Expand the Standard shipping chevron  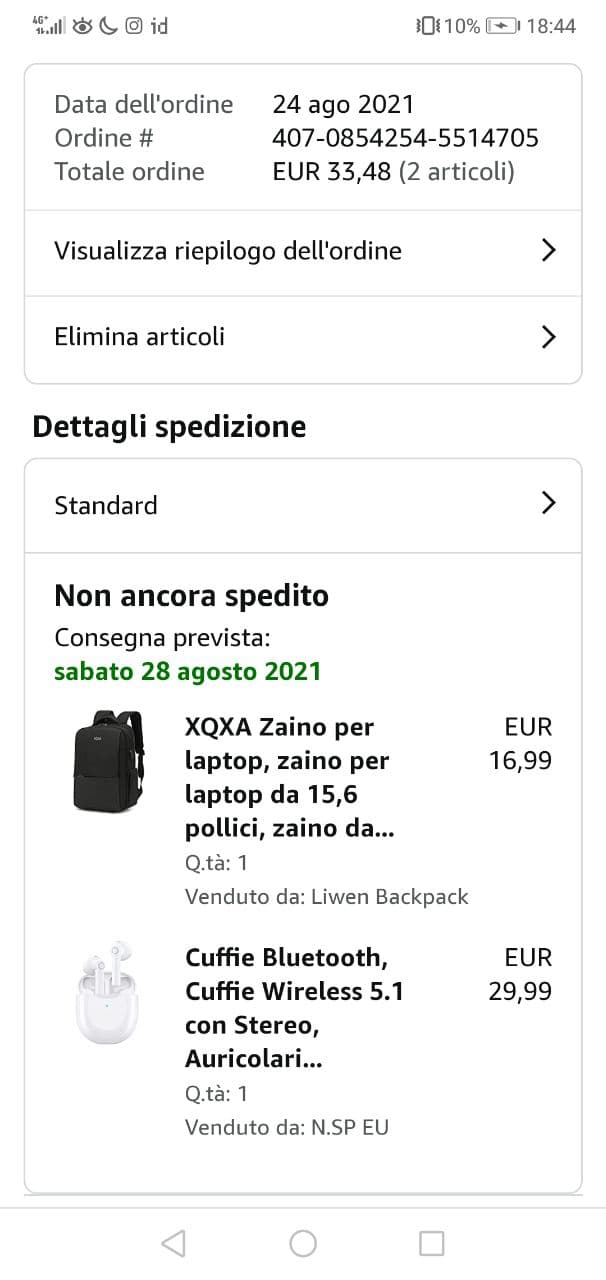coord(548,504)
